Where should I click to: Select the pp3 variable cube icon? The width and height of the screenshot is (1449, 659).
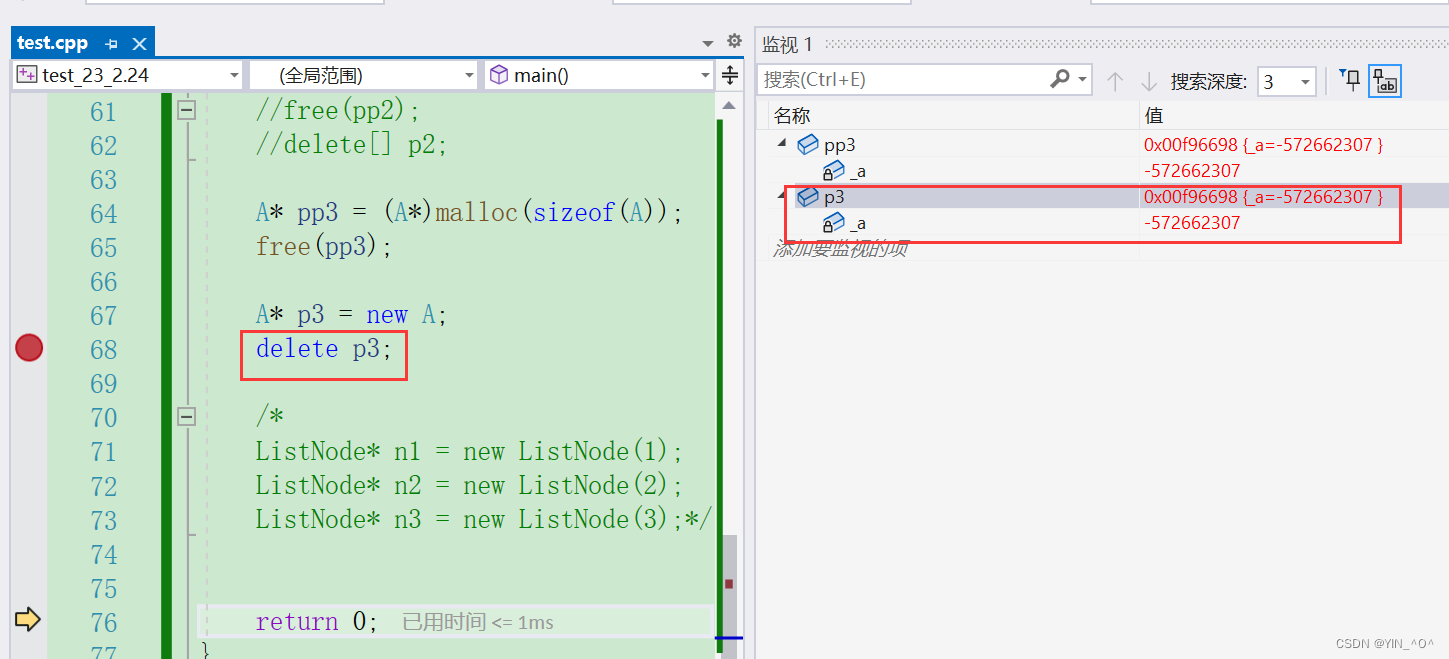[x=808, y=145]
